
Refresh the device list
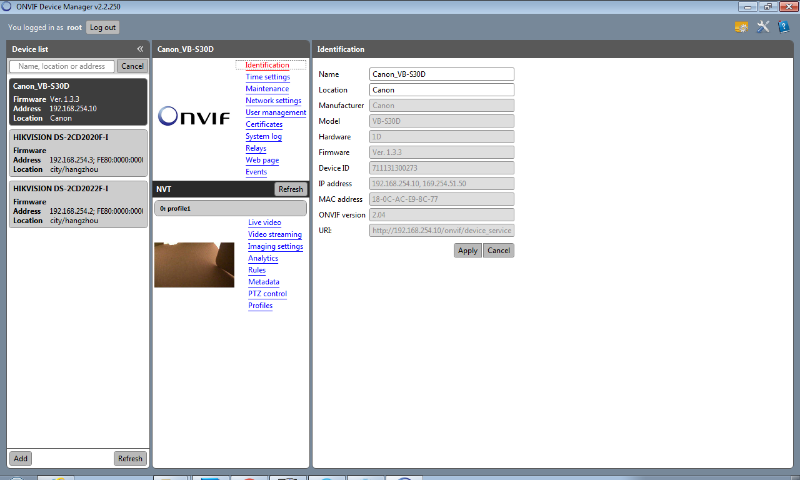[x=130, y=458]
